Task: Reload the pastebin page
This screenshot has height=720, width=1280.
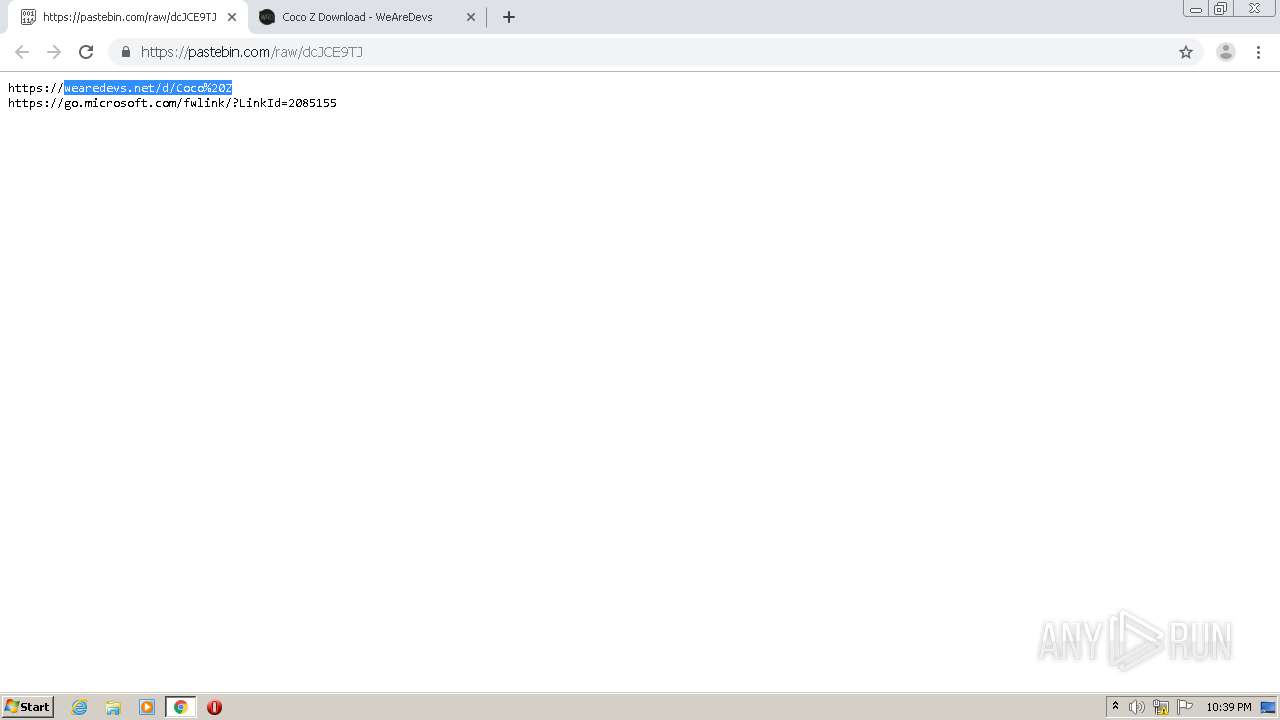Action: [x=86, y=52]
